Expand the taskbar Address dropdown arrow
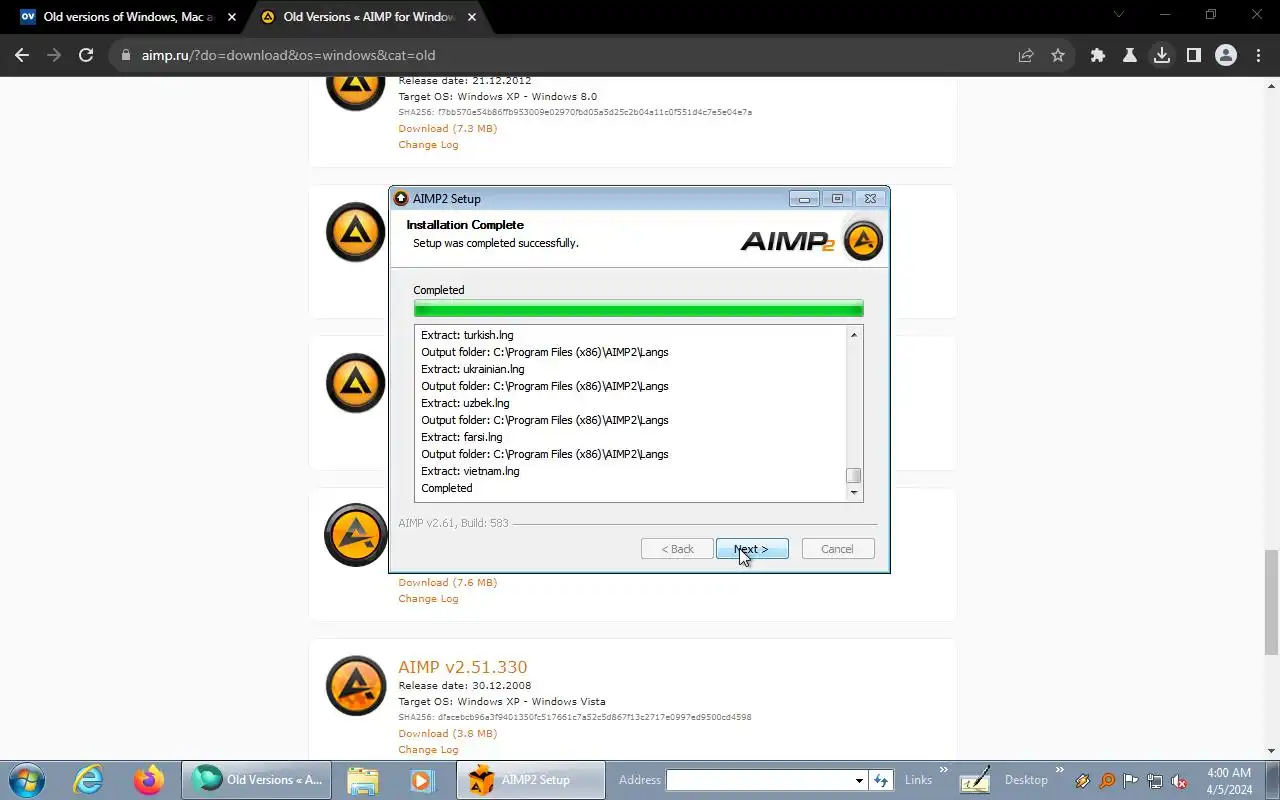This screenshot has height=800, width=1280. [x=859, y=780]
